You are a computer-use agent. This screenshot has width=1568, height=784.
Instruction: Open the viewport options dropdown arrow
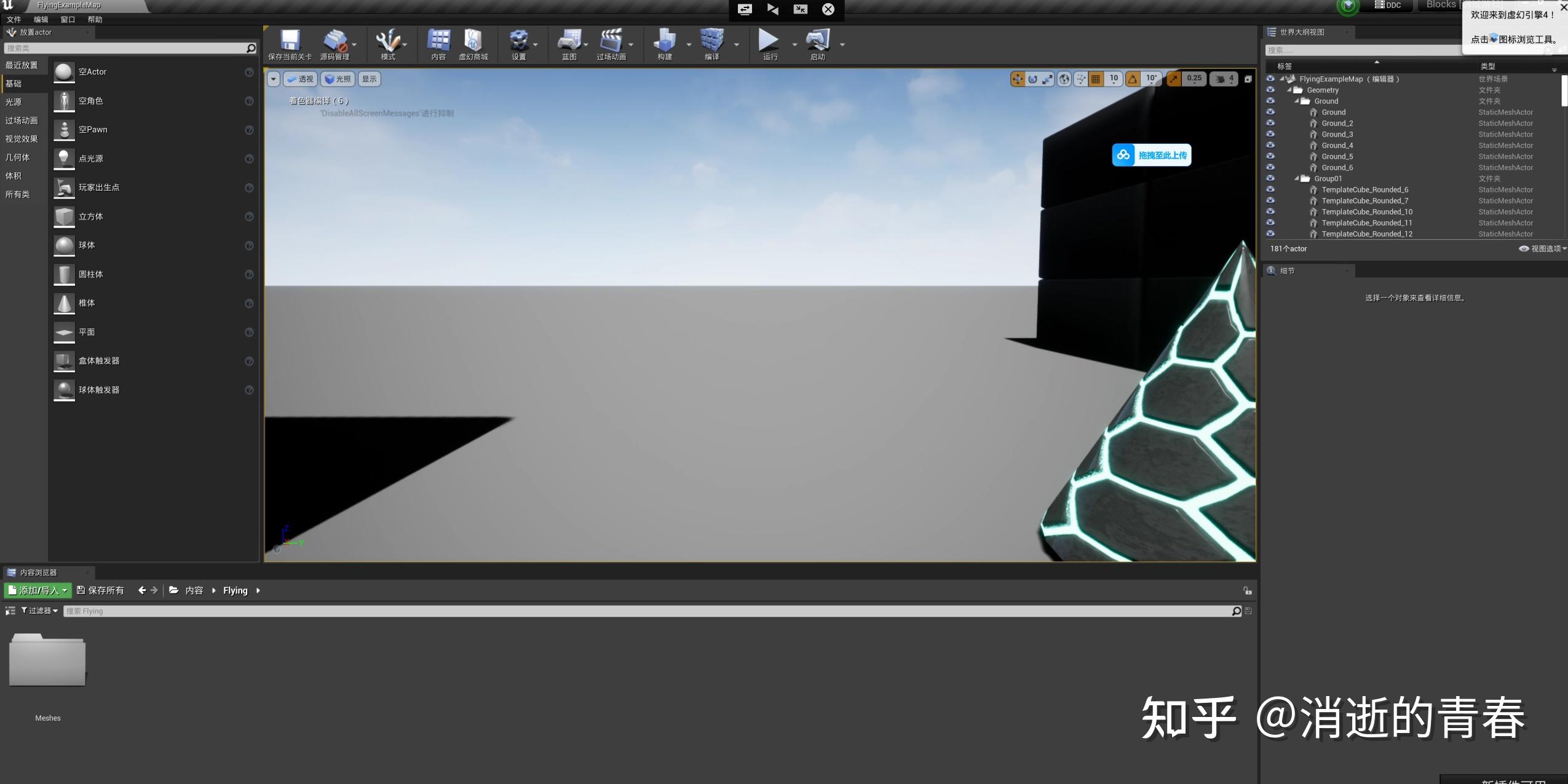coord(273,79)
